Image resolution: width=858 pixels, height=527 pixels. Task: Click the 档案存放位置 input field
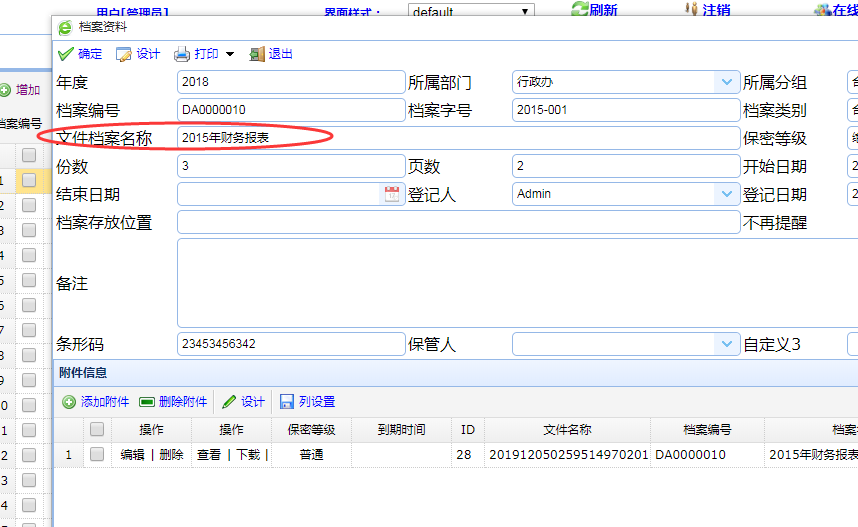pyautogui.click(x=458, y=222)
